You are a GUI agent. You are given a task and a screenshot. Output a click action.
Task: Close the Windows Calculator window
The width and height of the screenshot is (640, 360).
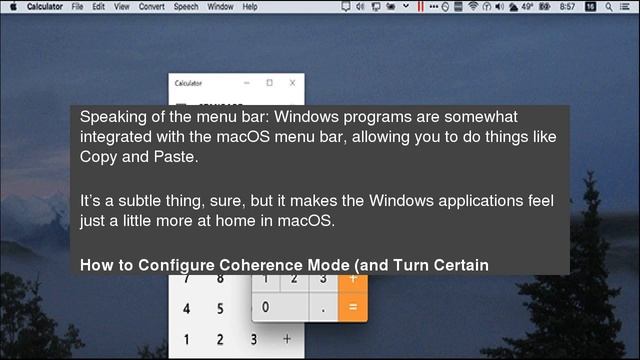pyautogui.click(x=292, y=83)
